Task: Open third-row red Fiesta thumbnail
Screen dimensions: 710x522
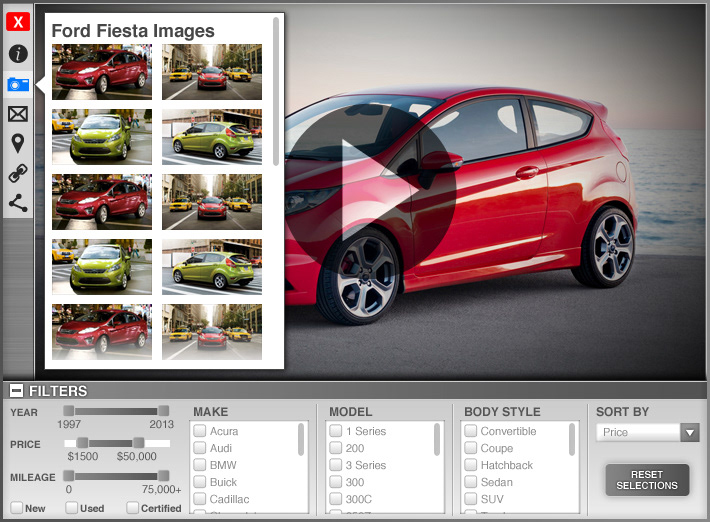Action: [102, 202]
